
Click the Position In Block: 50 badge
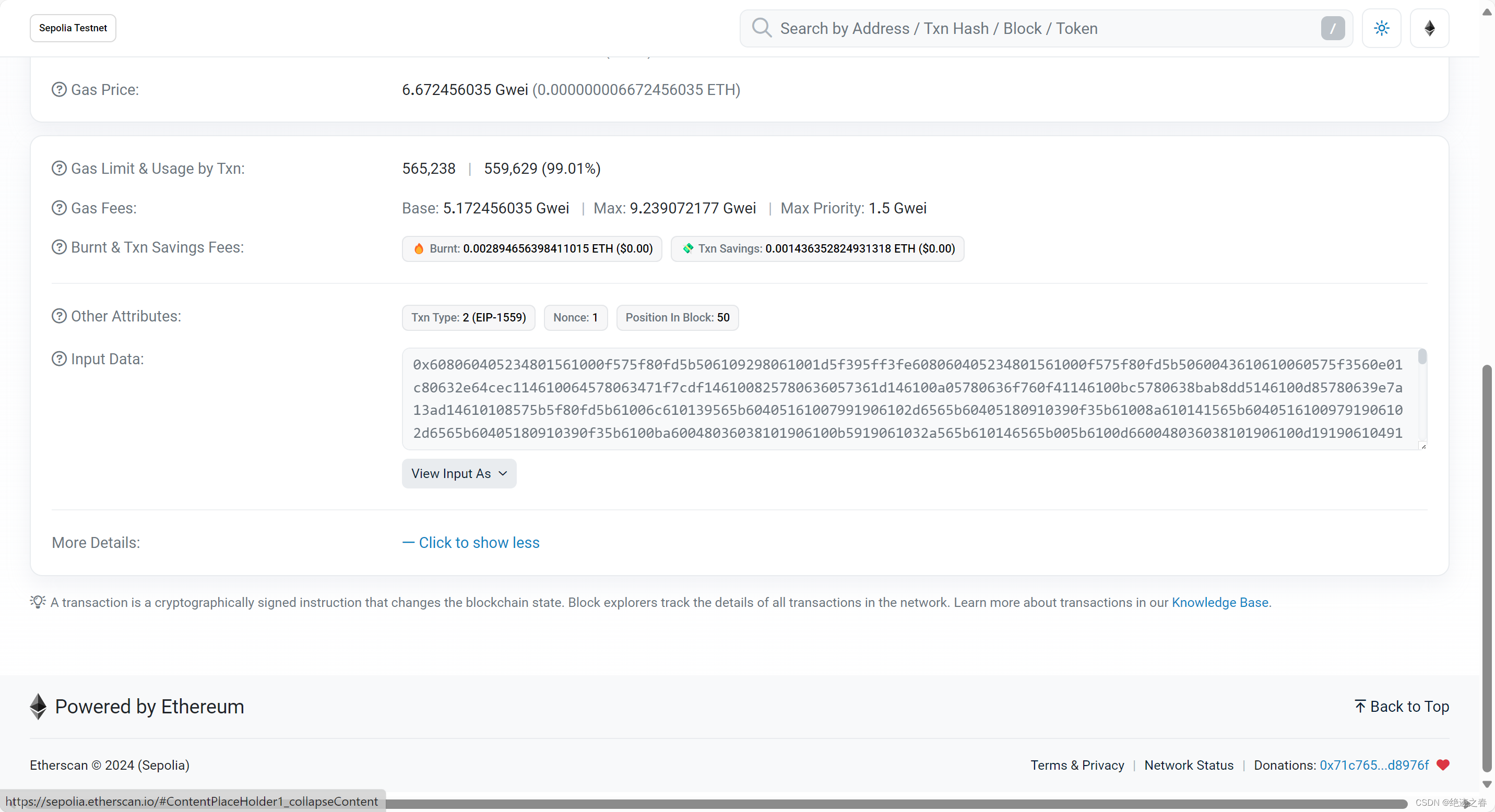point(677,317)
